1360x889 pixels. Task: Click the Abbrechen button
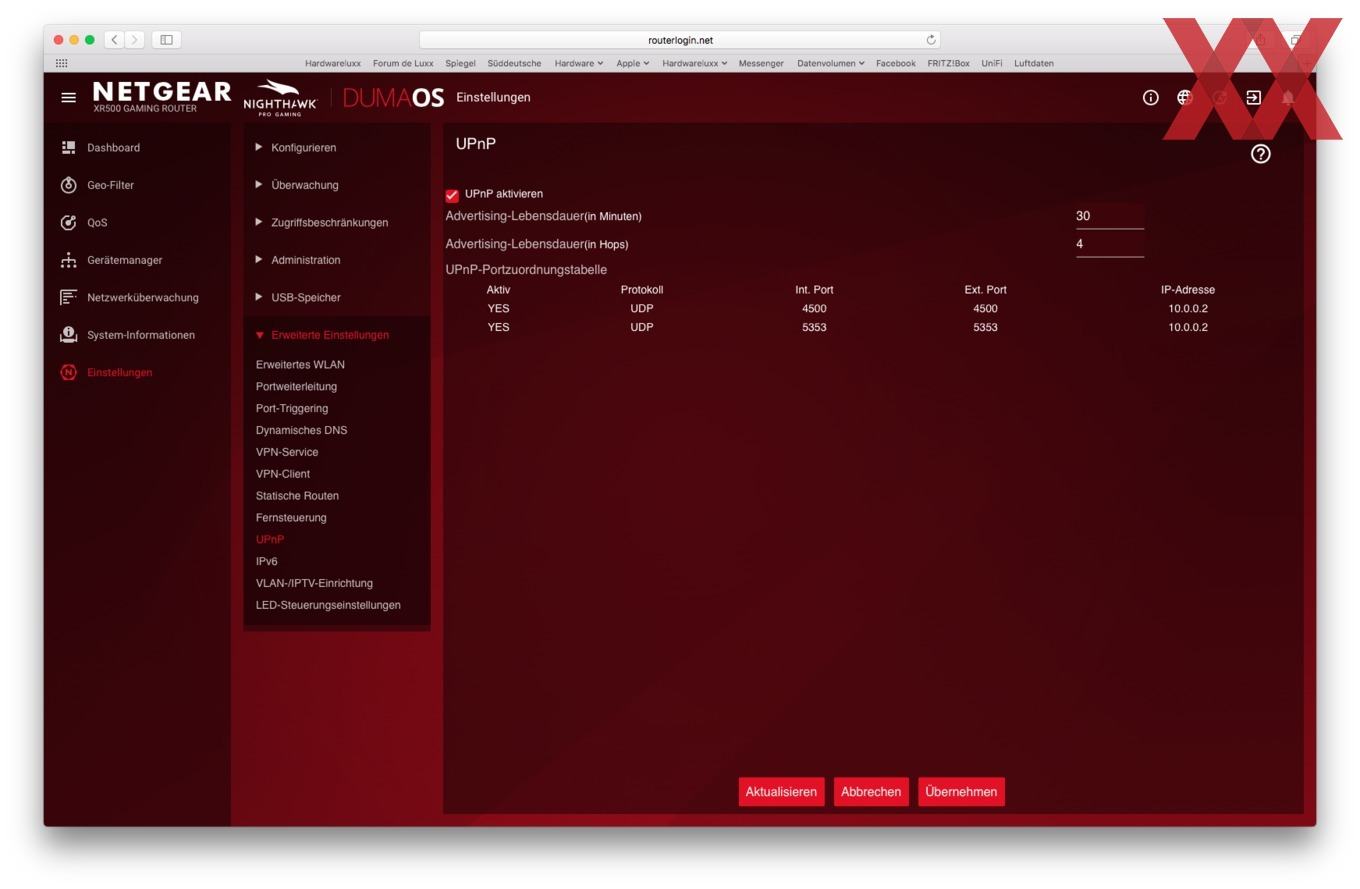coord(871,792)
